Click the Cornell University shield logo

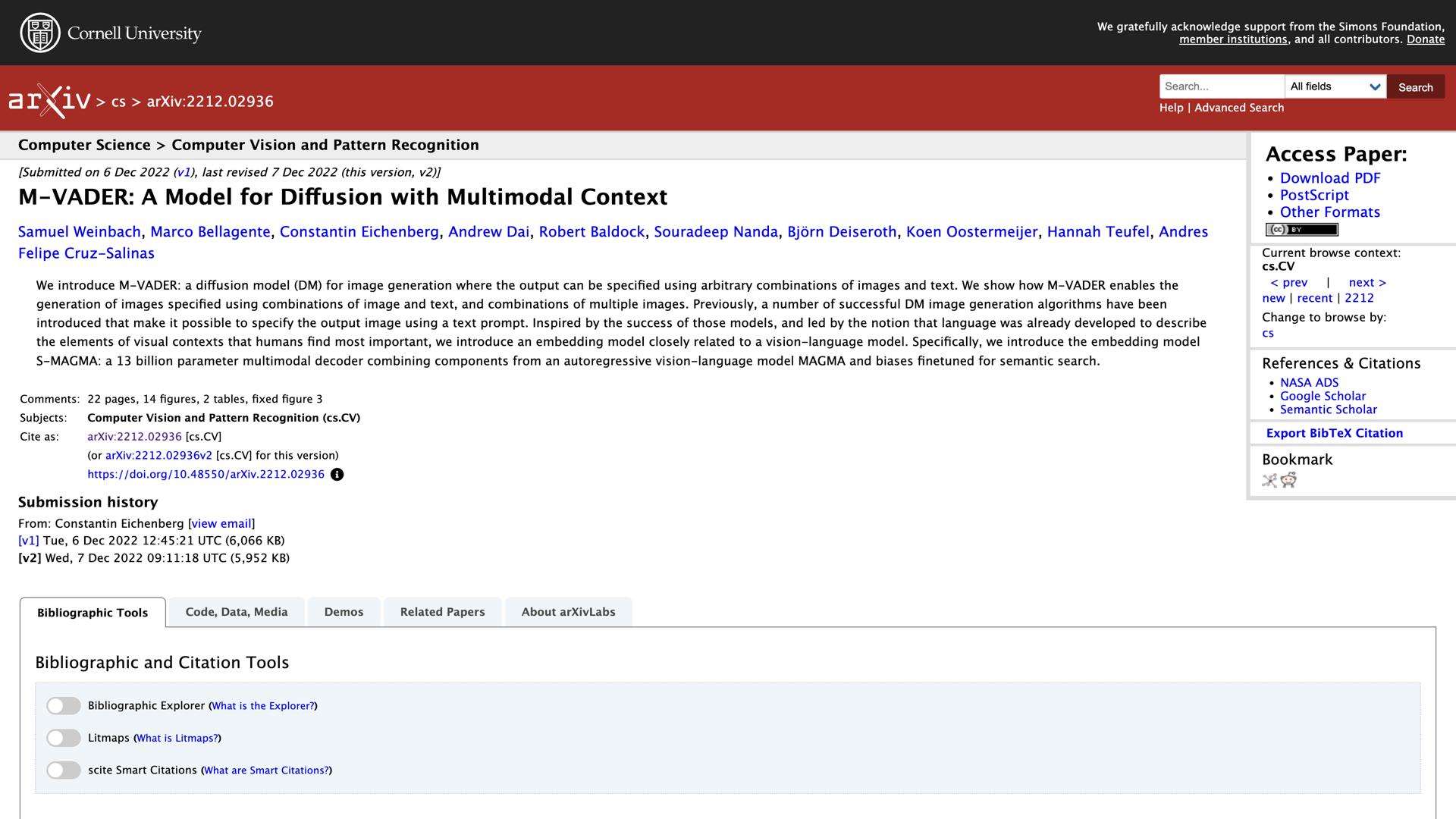click(x=40, y=33)
